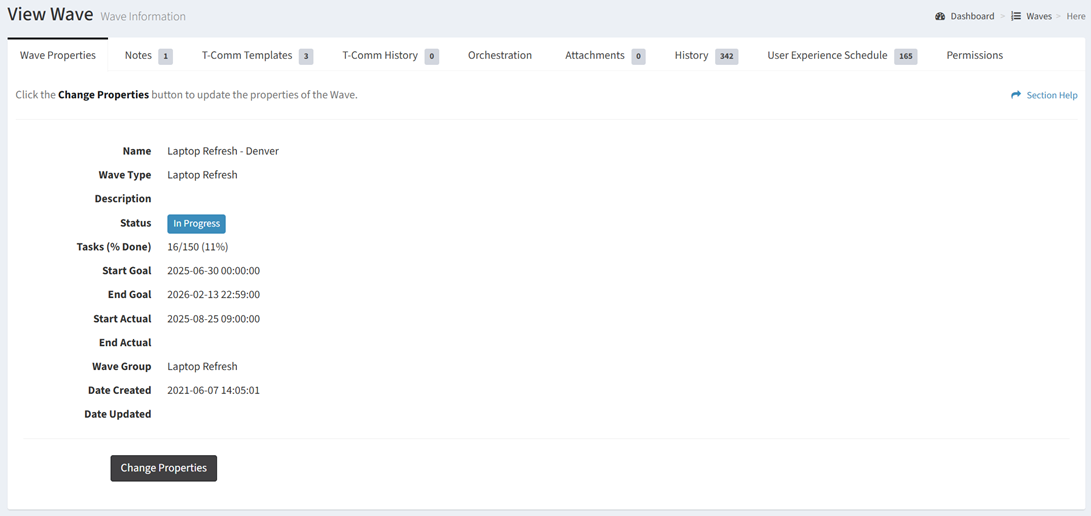Screen dimensions: 1091x516
Task: Switch to the History tab
Action: (691, 56)
